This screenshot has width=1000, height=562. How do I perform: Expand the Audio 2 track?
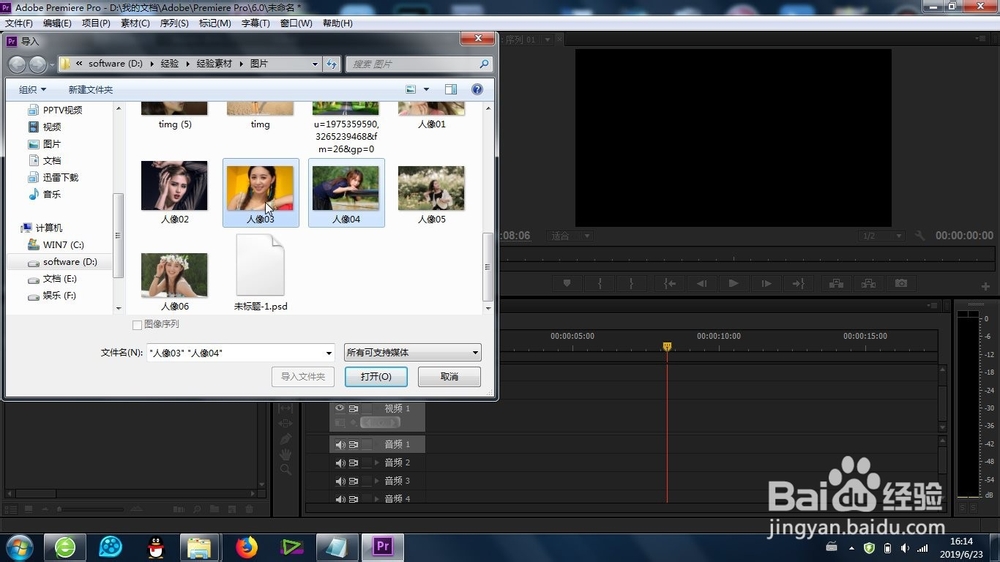376,462
